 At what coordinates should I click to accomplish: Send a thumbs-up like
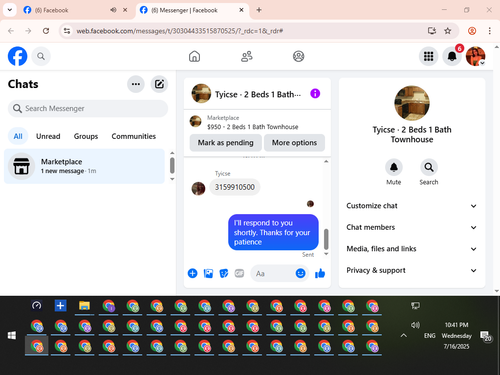(320, 273)
